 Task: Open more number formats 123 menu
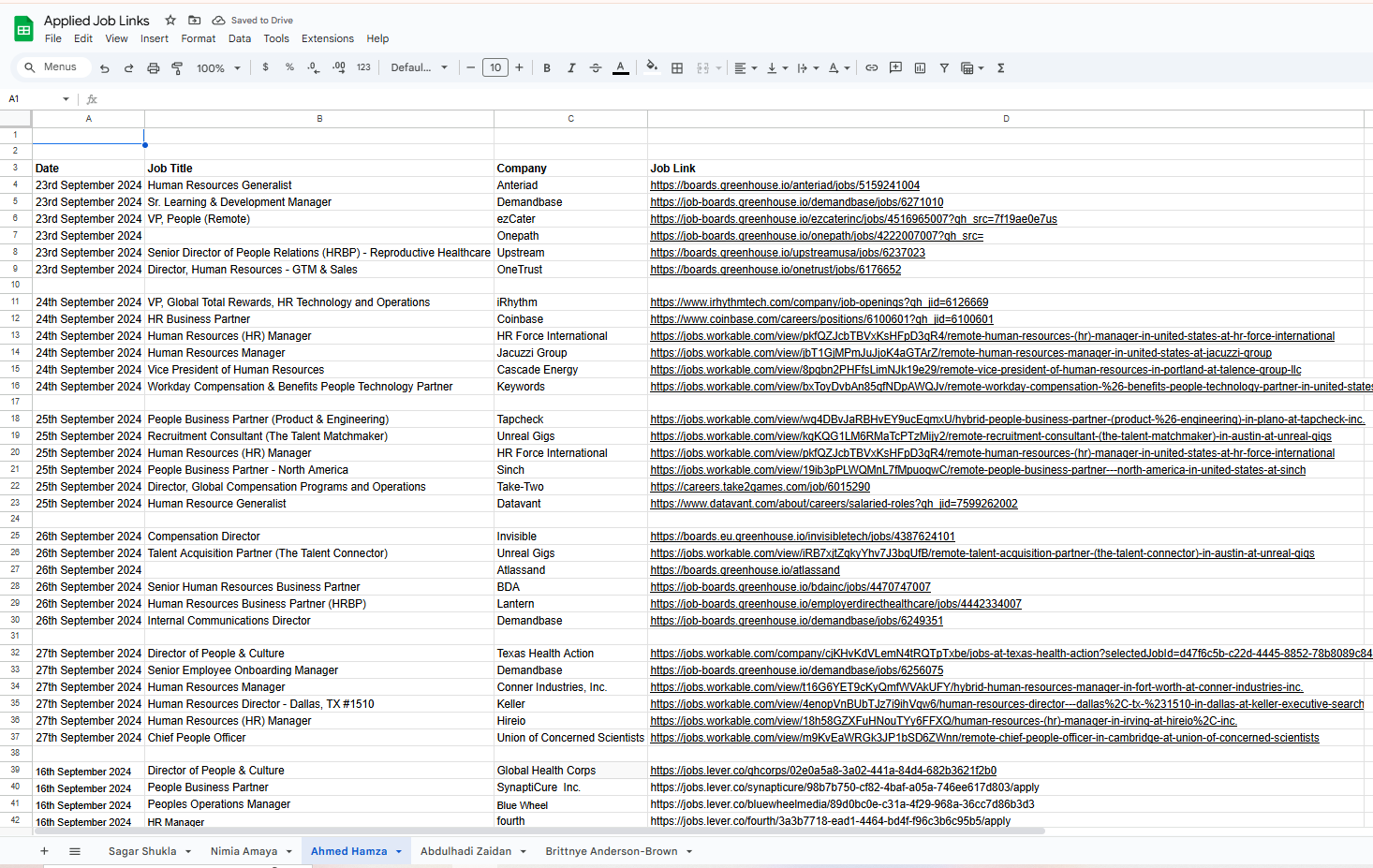tap(363, 67)
